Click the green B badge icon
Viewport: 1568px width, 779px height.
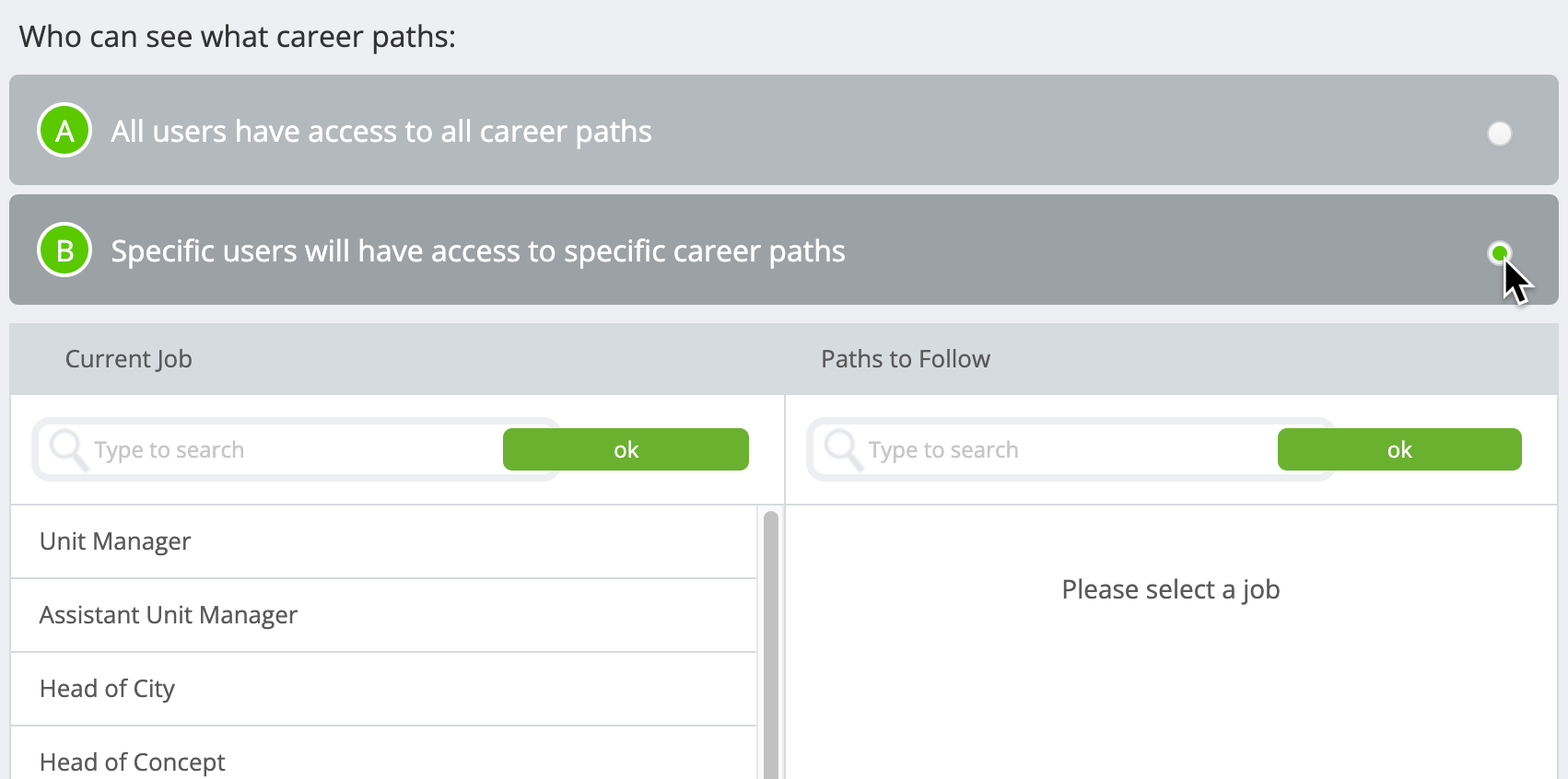click(x=64, y=250)
